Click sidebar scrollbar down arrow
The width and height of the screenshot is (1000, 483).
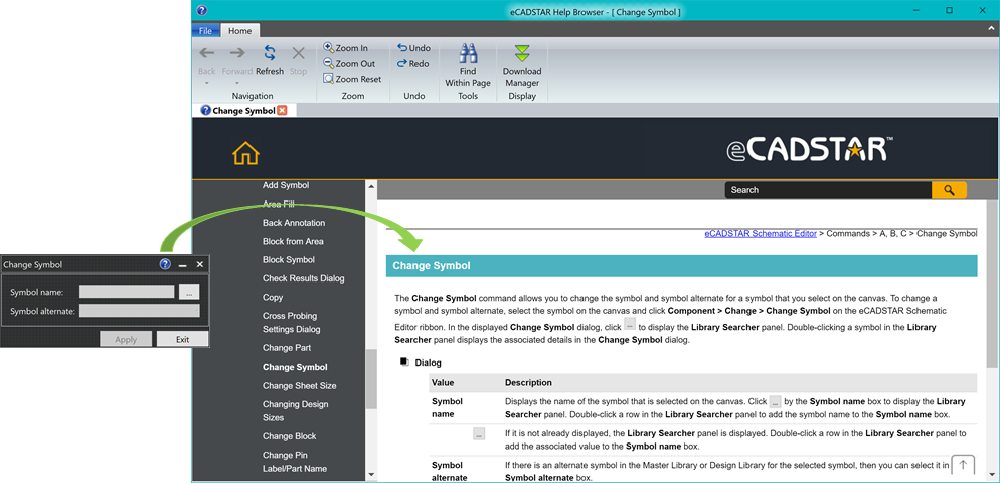(x=371, y=474)
